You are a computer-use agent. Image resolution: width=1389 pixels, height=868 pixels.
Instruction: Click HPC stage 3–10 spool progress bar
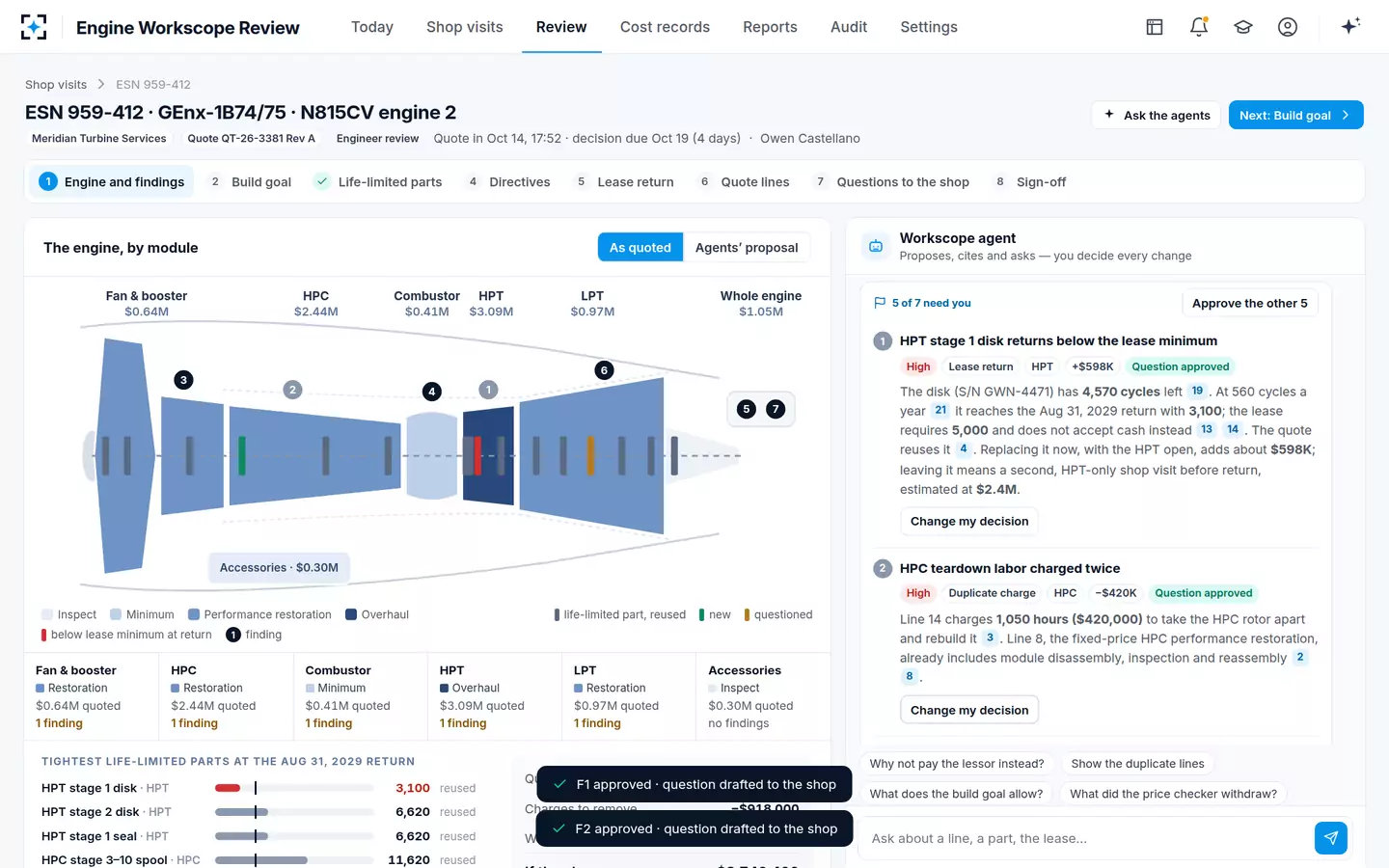pyautogui.click(x=294, y=860)
